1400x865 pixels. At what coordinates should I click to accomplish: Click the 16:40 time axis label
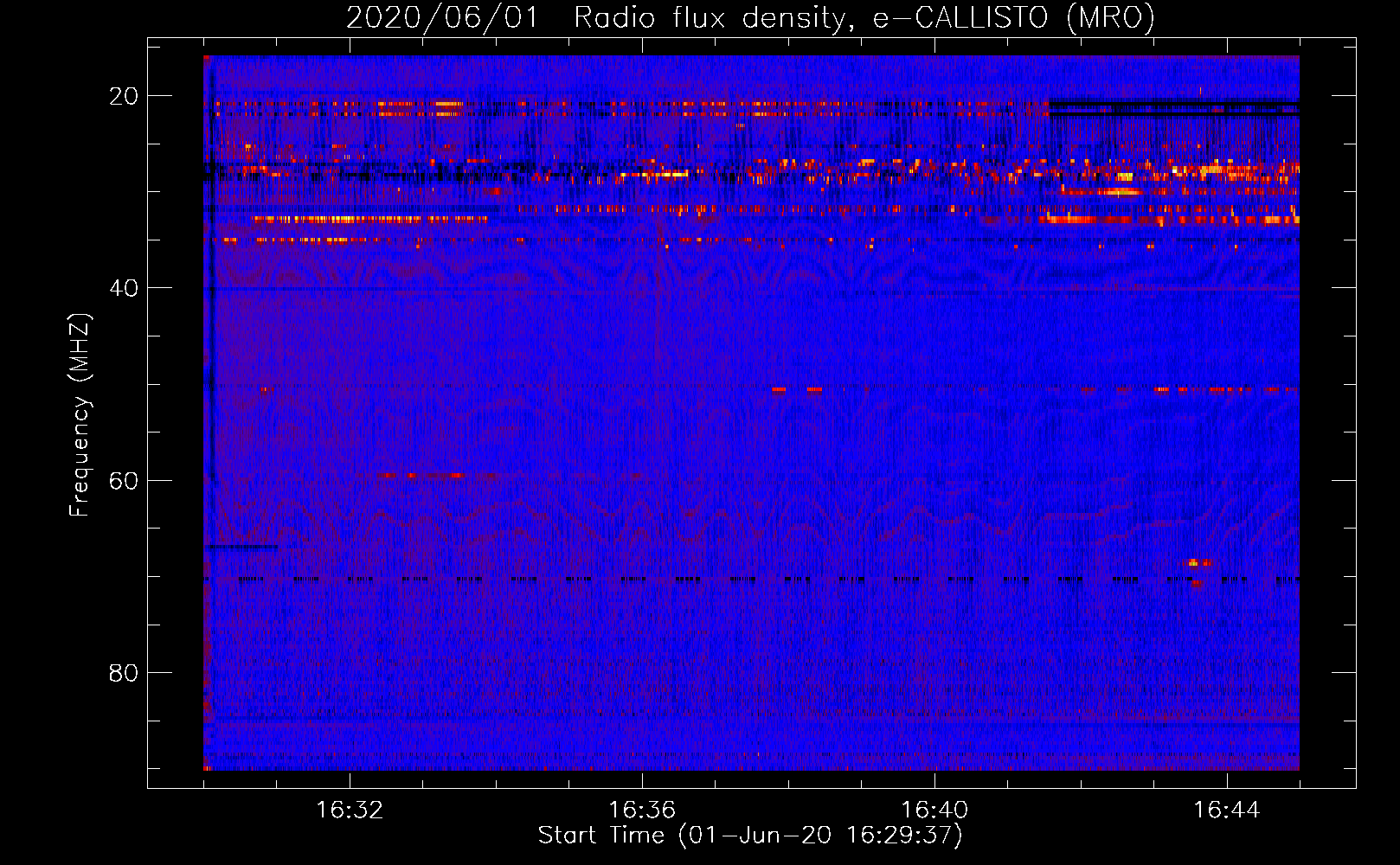click(x=934, y=811)
